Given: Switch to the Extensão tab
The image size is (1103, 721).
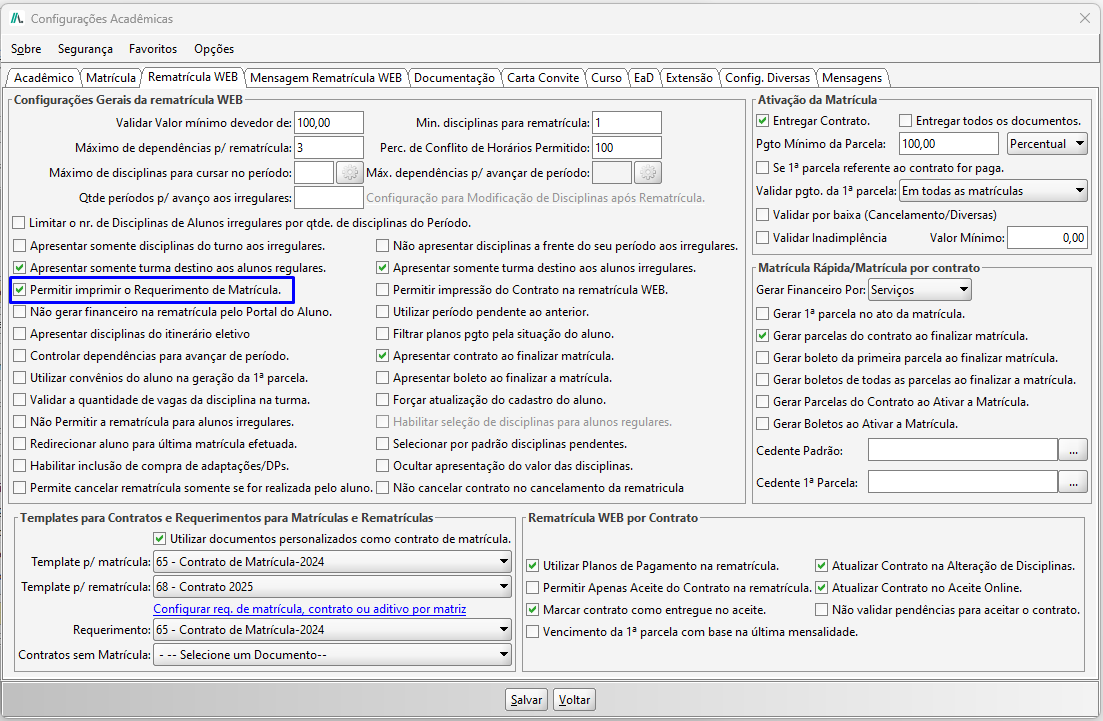Looking at the screenshot, I should (x=689, y=77).
